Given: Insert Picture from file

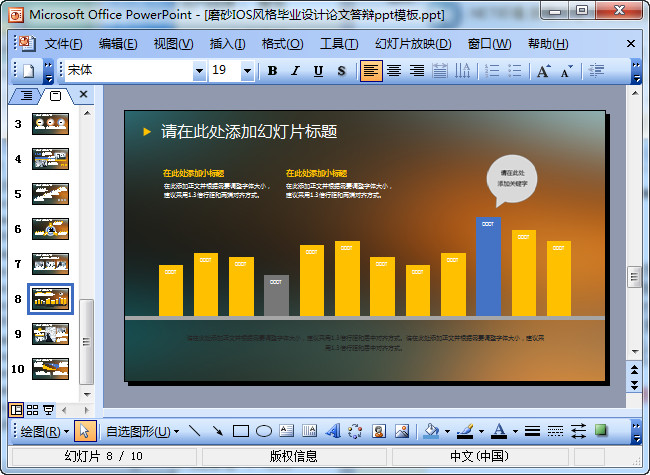Looking at the screenshot, I should (x=401, y=431).
